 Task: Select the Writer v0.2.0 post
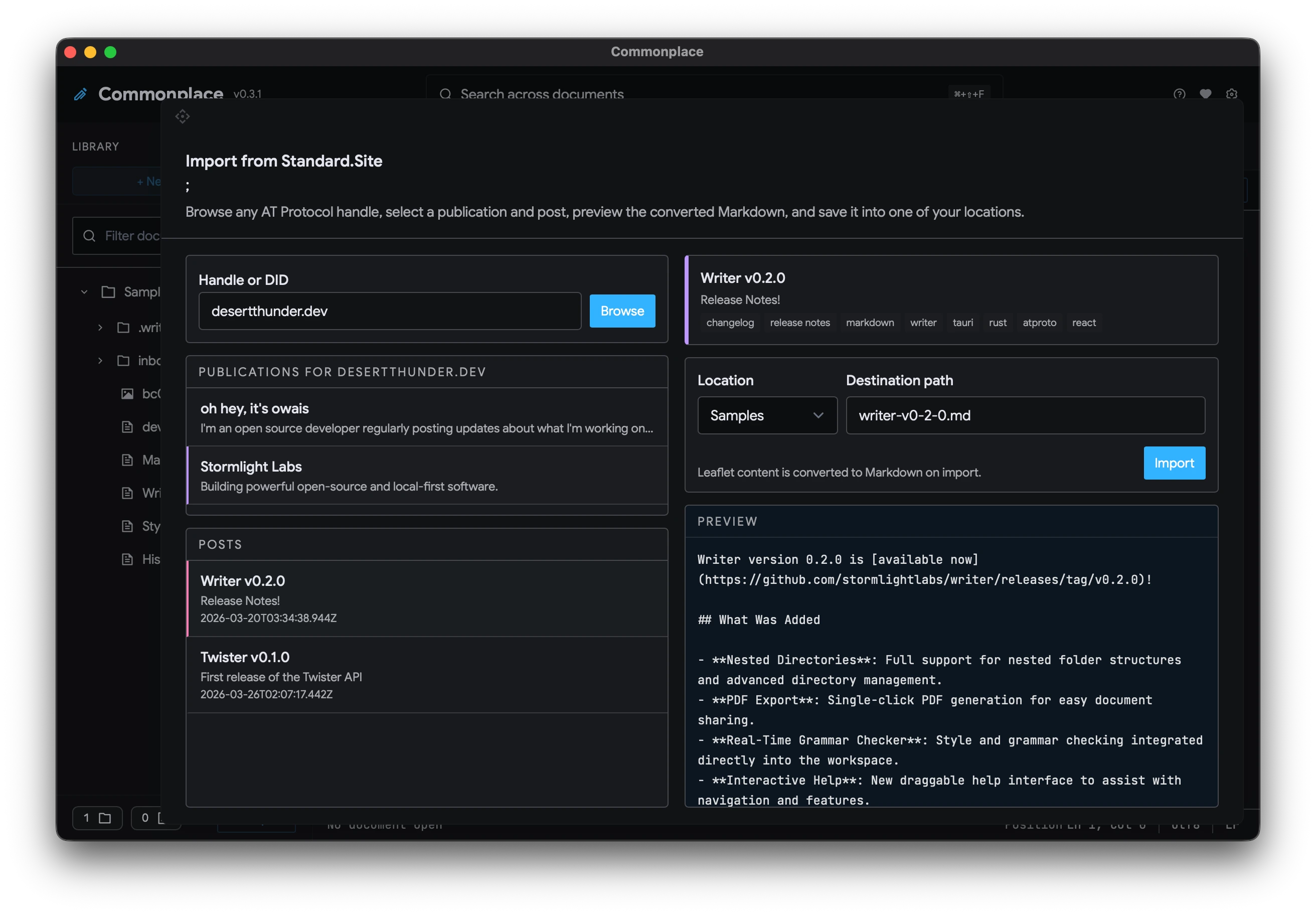point(427,598)
